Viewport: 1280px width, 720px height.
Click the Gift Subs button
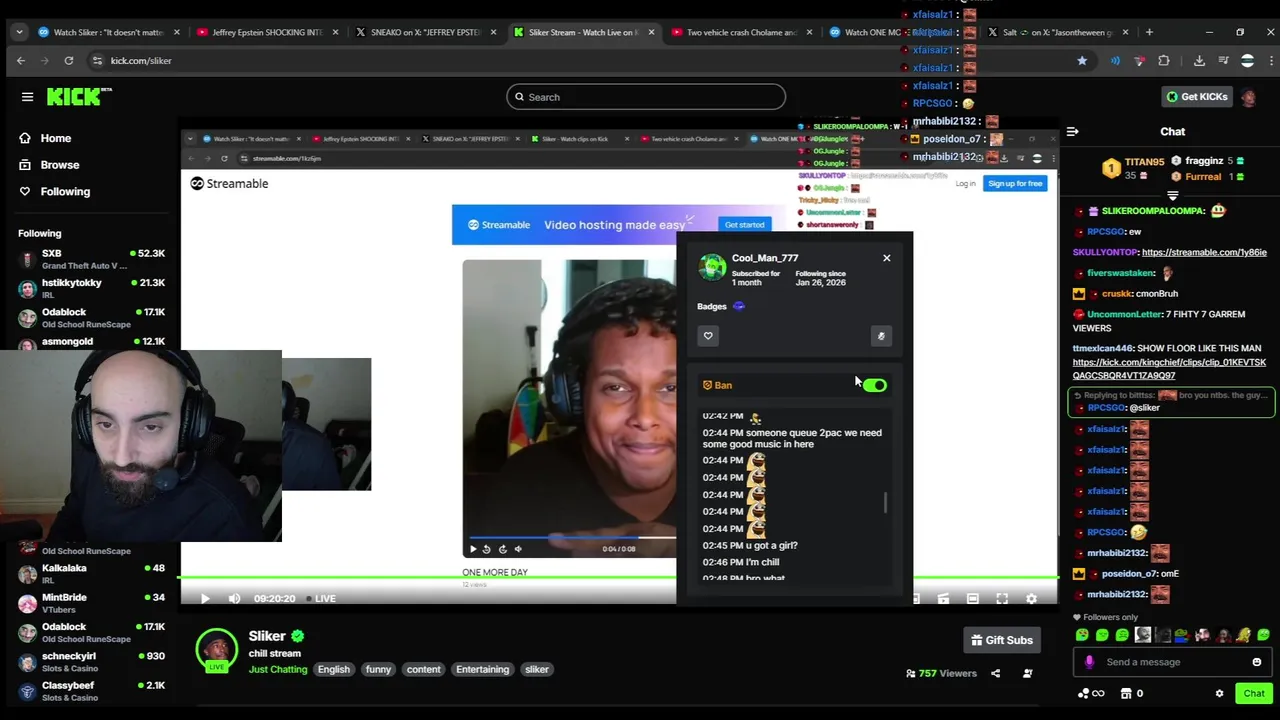point(1001,640)
